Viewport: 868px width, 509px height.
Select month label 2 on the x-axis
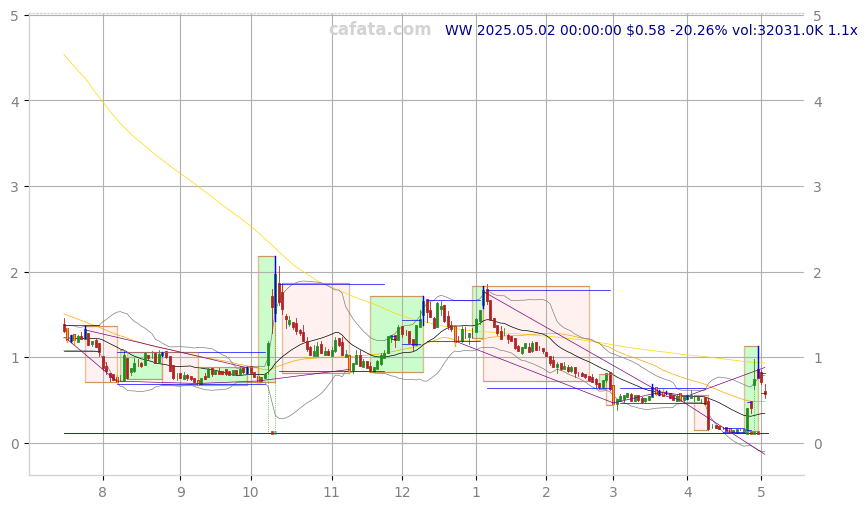coord(546,492)
